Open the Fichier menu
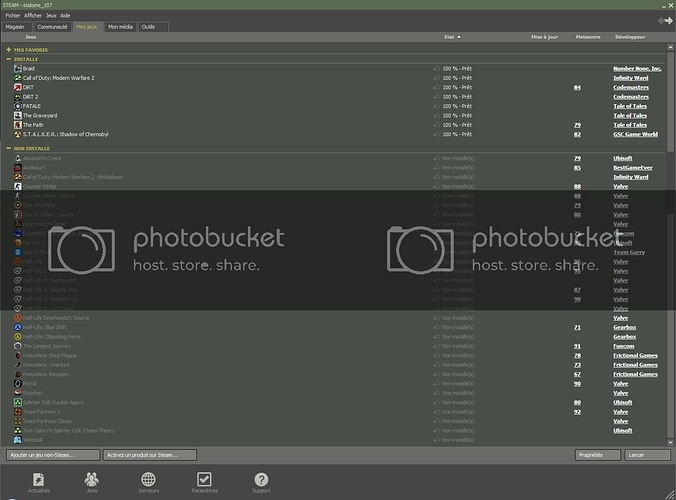Viewport: 676px width, 500px height. 13,16
